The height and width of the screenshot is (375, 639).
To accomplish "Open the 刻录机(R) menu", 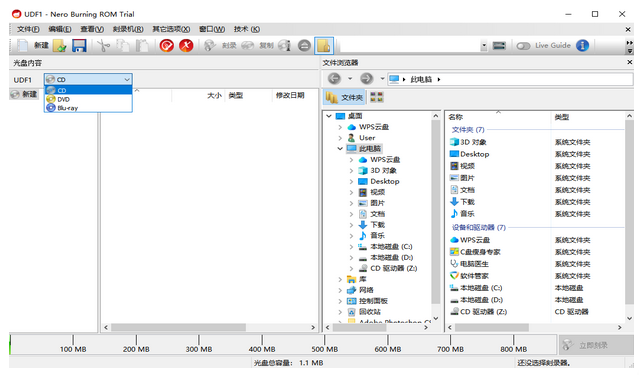I will click(x=128, y=29).
